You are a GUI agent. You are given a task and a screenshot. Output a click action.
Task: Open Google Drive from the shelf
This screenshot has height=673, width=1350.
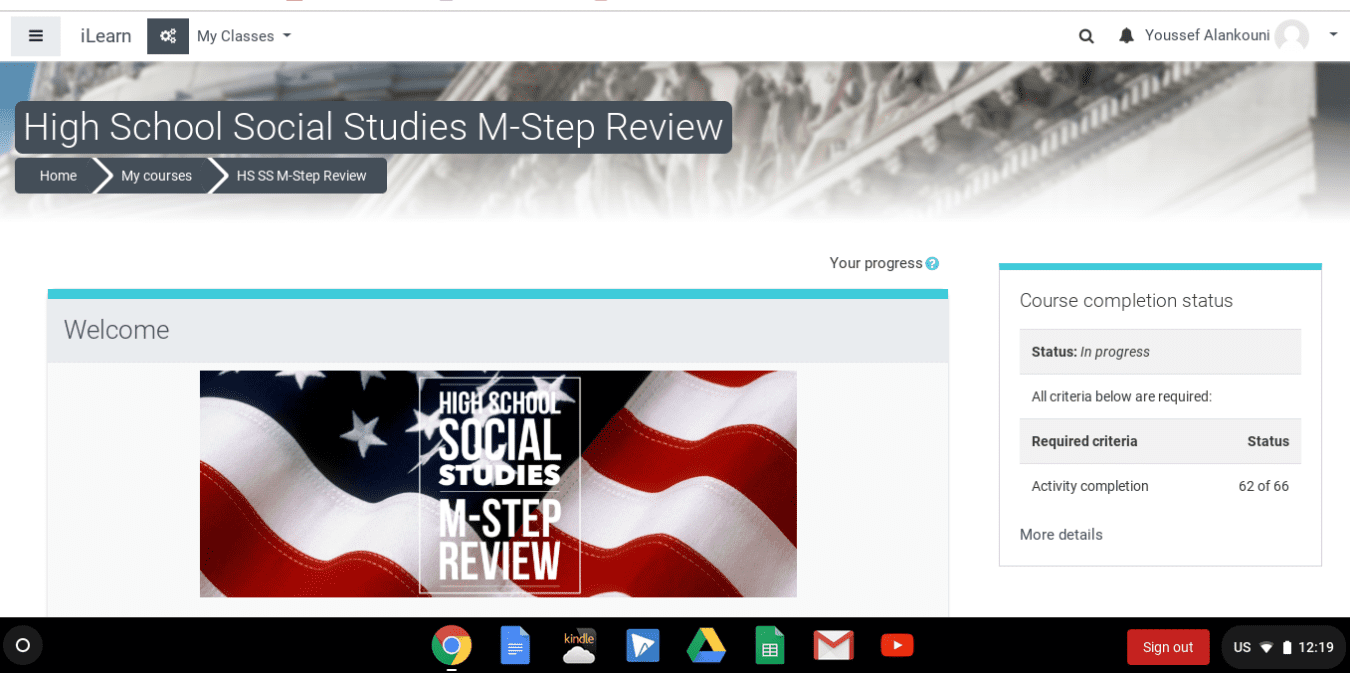706,645
